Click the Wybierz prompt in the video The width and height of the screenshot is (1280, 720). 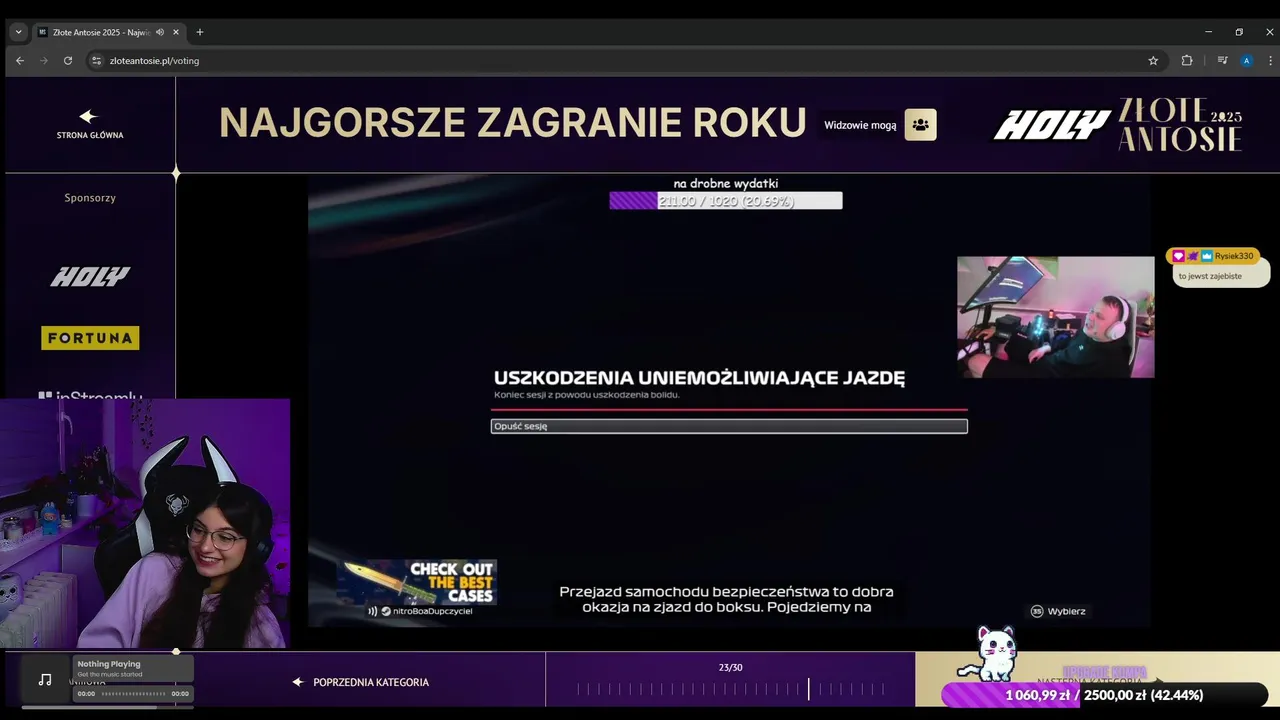click(1058, 611)
